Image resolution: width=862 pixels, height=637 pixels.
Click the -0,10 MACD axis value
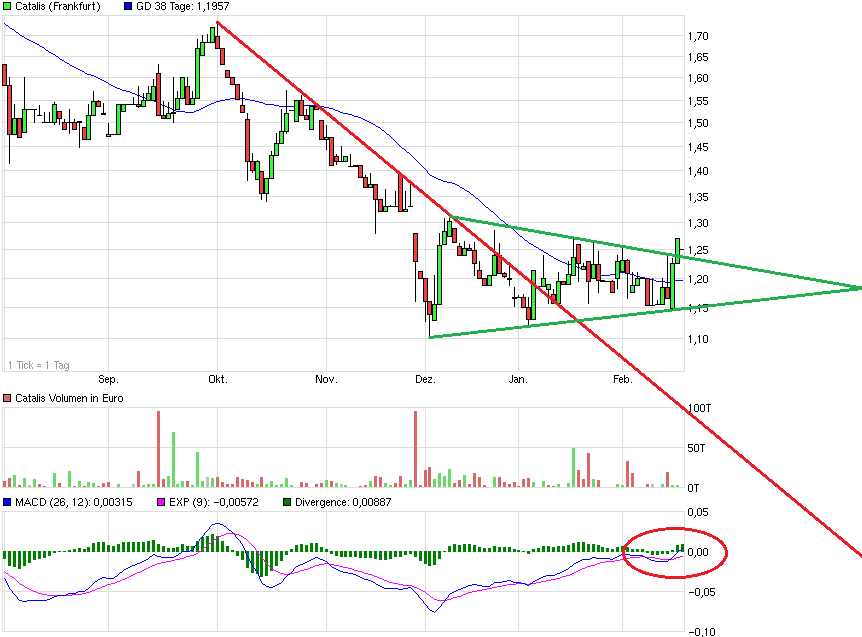tap(700, 632)
